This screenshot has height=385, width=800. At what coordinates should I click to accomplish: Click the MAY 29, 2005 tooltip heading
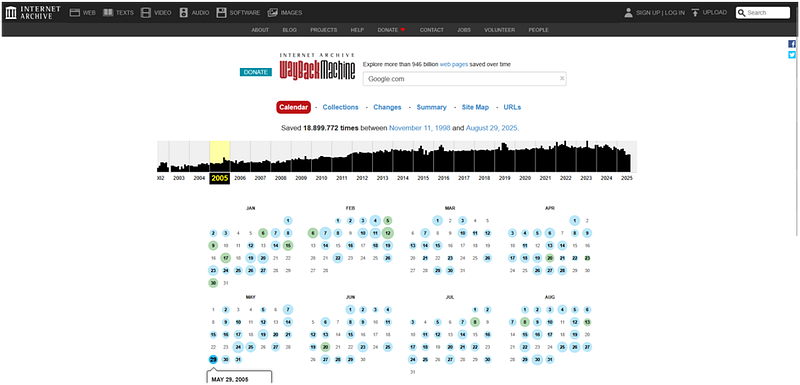click(x=229, y=379)
